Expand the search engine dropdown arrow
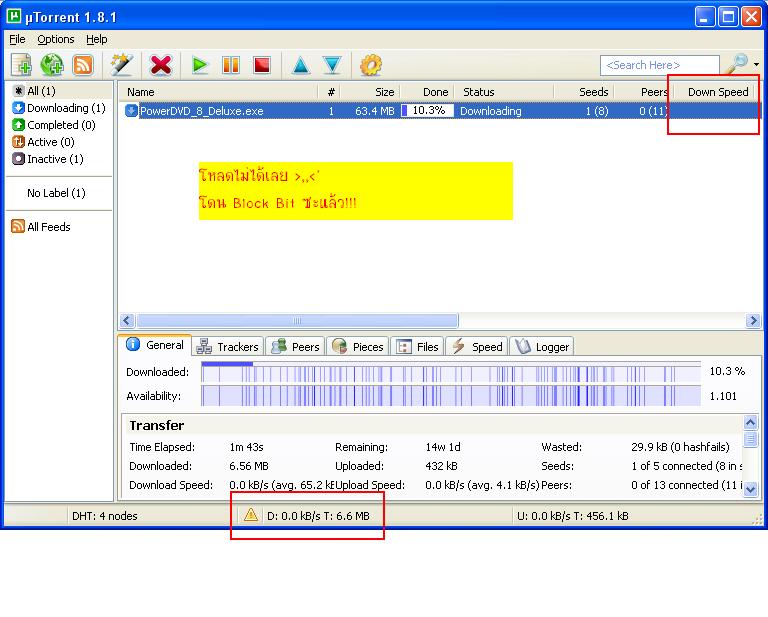The height and width of the screenshot is (617, 768). click(x=757, y=65)
